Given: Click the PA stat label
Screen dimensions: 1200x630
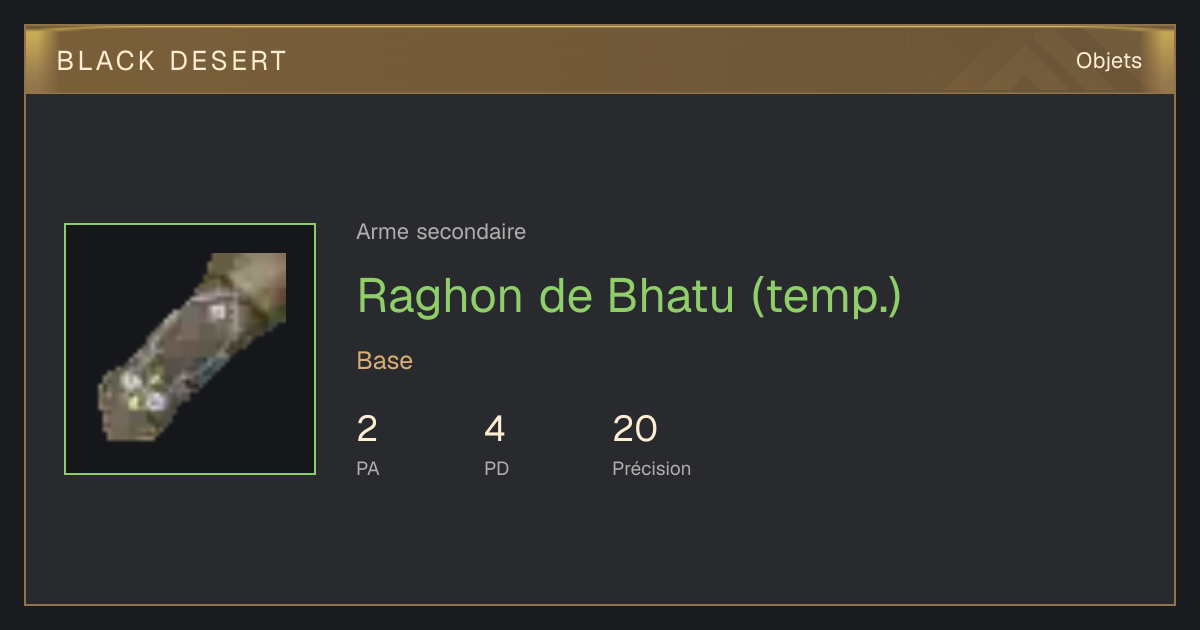Looking at the screenshot, I should click(368, 469).
